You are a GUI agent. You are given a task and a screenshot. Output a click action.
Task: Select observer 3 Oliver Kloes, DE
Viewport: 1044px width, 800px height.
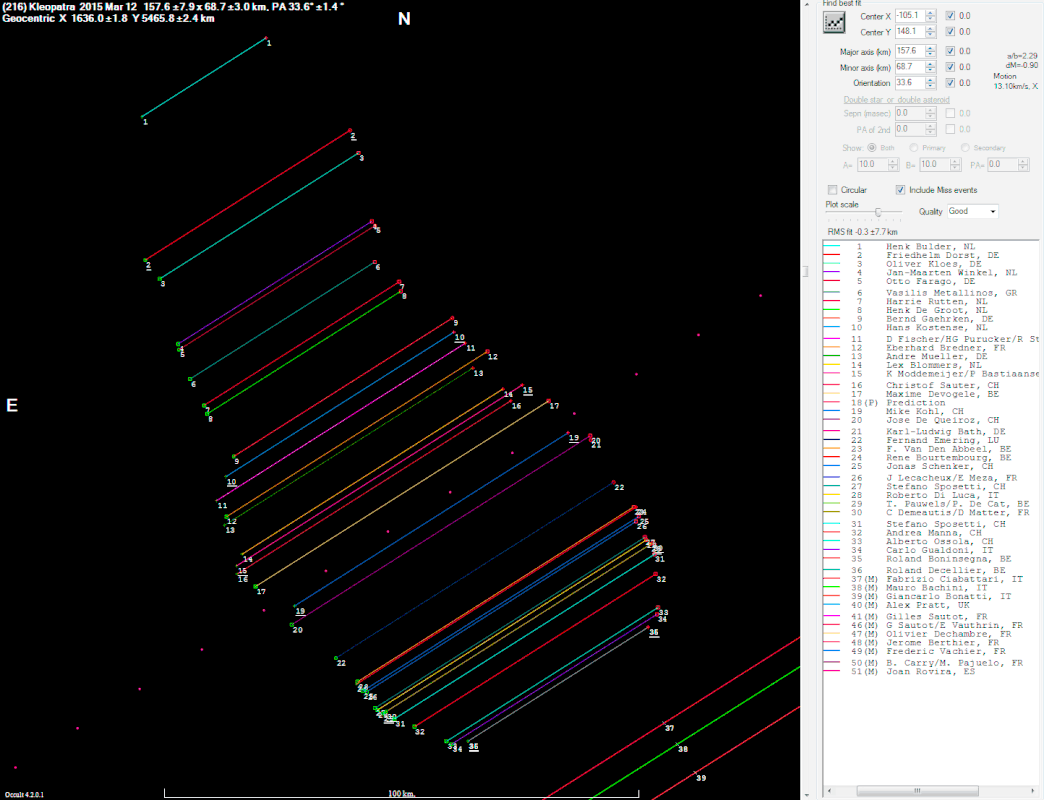point(930,264)
